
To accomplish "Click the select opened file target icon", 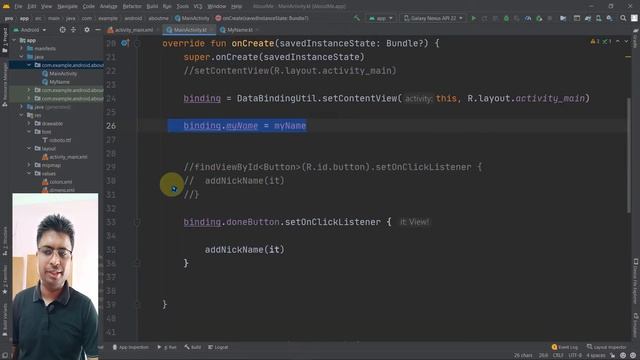I will (x=62, y=30).
